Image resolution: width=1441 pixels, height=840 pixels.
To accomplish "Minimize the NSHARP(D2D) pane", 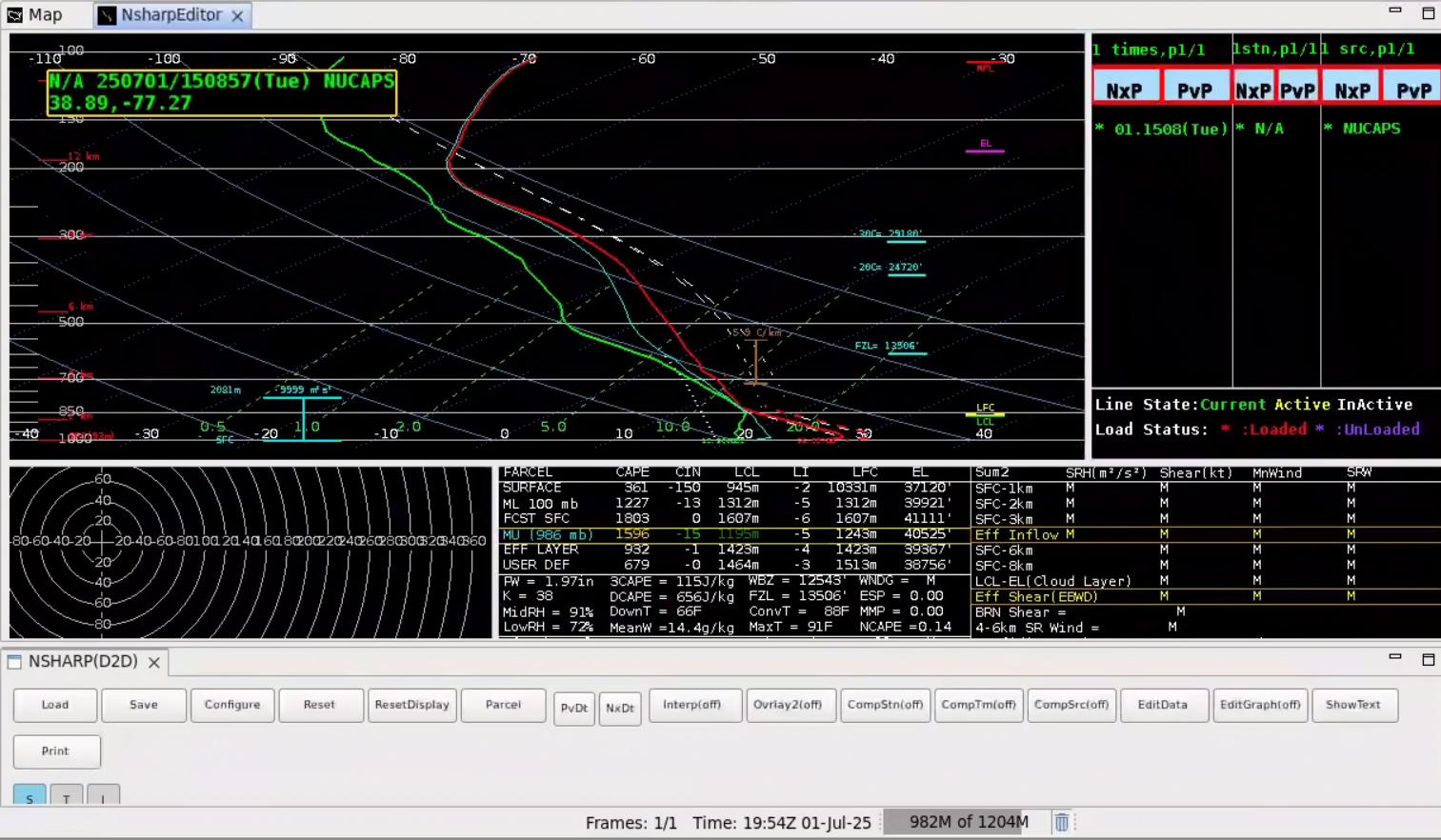I will pyautogui.click(x=1395, y=657).
